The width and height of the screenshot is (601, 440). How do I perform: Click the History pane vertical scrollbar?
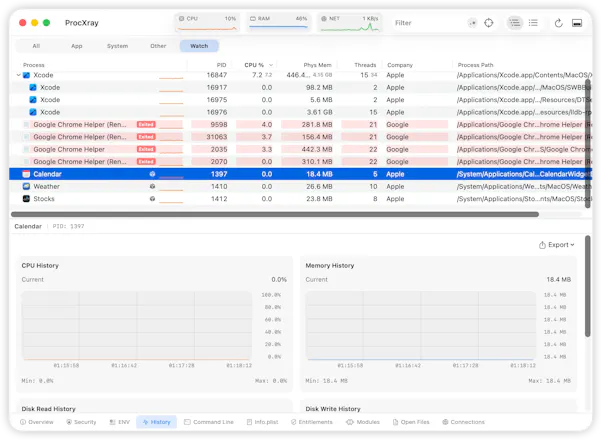click(588, 286)
